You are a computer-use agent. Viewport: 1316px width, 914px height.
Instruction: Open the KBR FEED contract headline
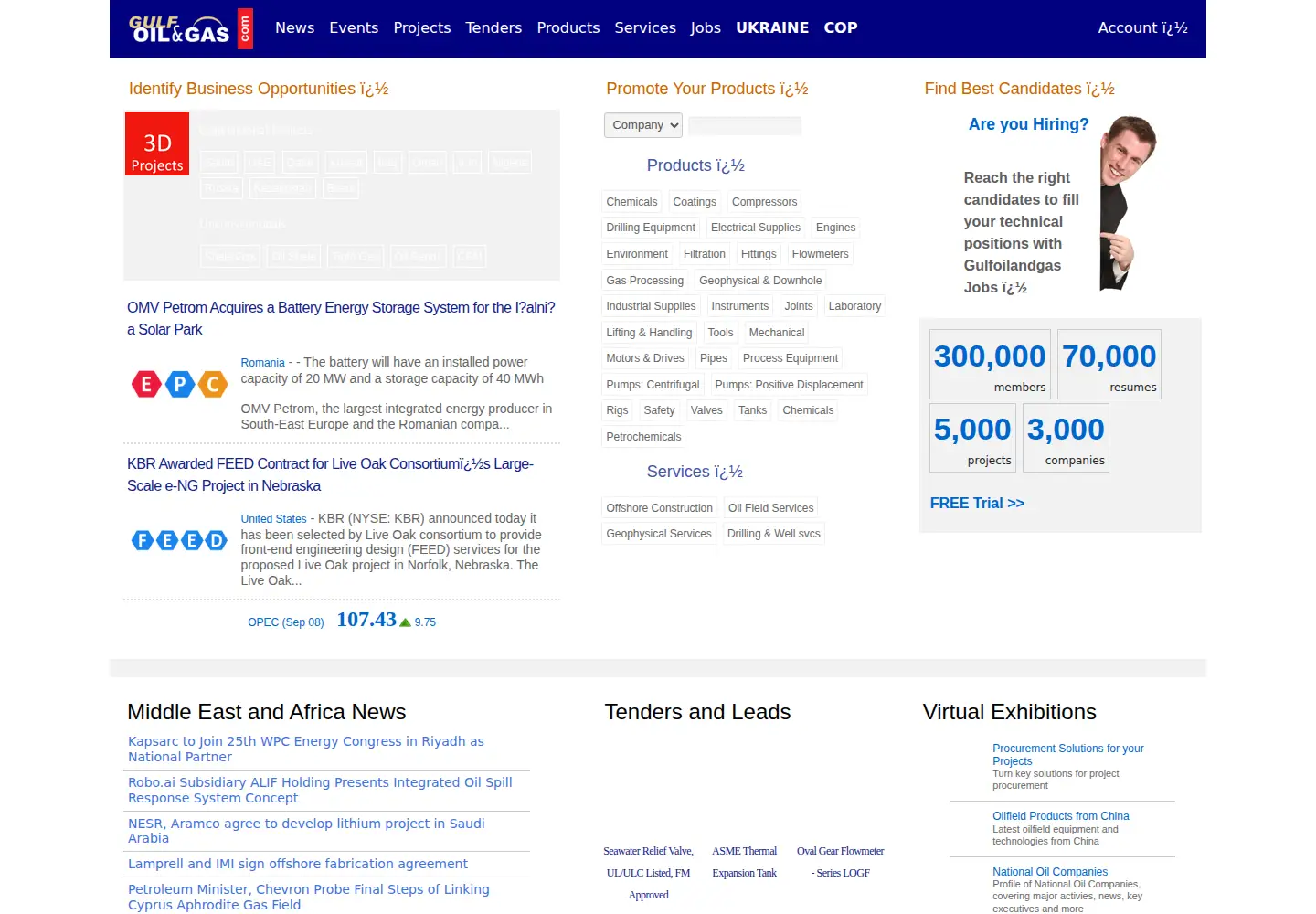(x=330, y=474)
